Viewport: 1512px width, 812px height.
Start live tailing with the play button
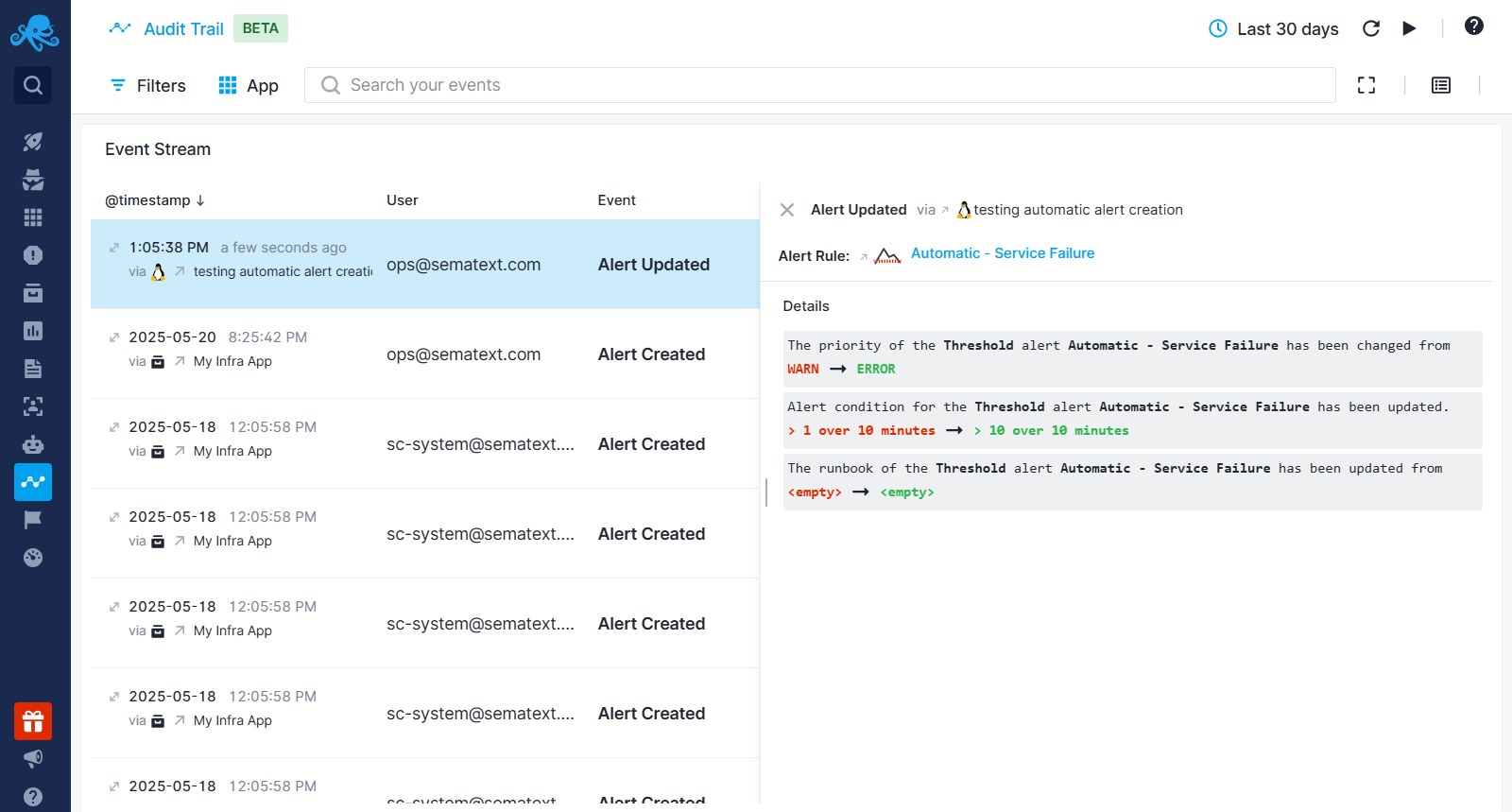(x=1409, y=28)
